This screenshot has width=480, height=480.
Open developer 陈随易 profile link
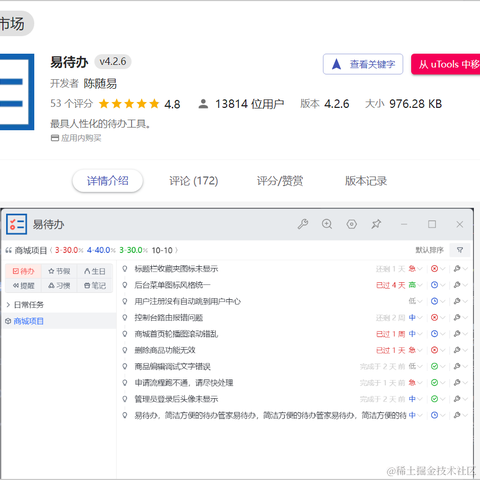100,83
